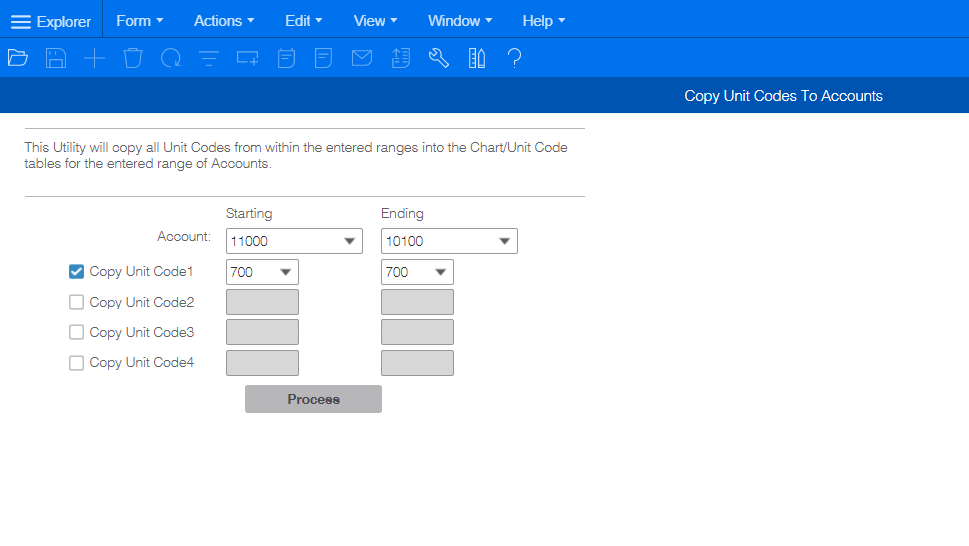Click the Starting Unit Code3 input field
The height and width of the screenshot is (546, 969).
point(263,332)
